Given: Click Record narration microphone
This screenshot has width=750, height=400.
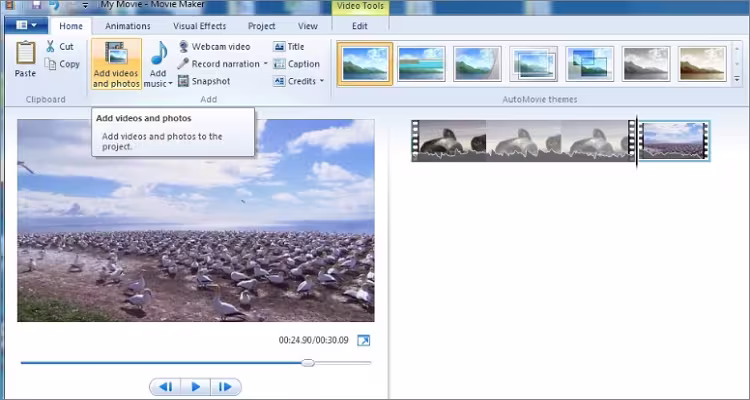Looking at the screenshot, I should tap(218, 64).
